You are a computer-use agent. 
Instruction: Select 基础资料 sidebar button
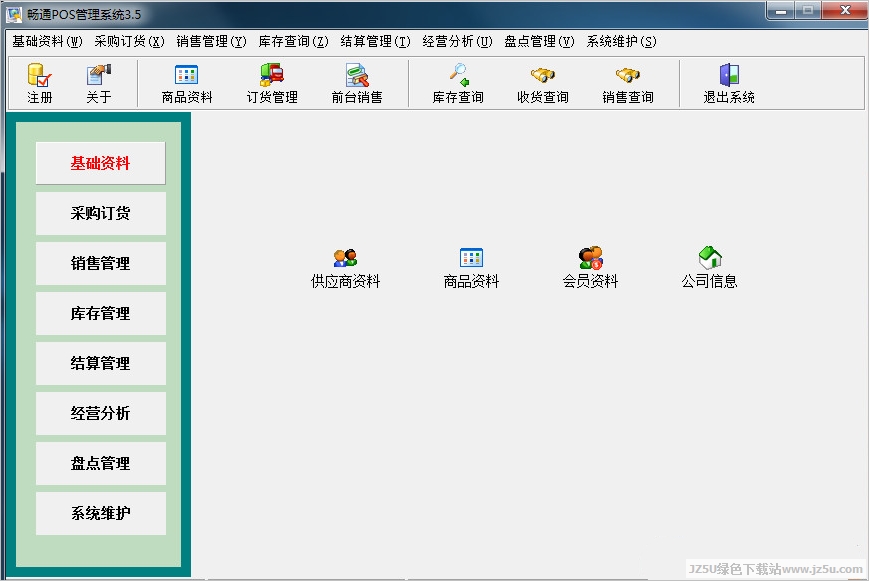(x=101, y=163)
